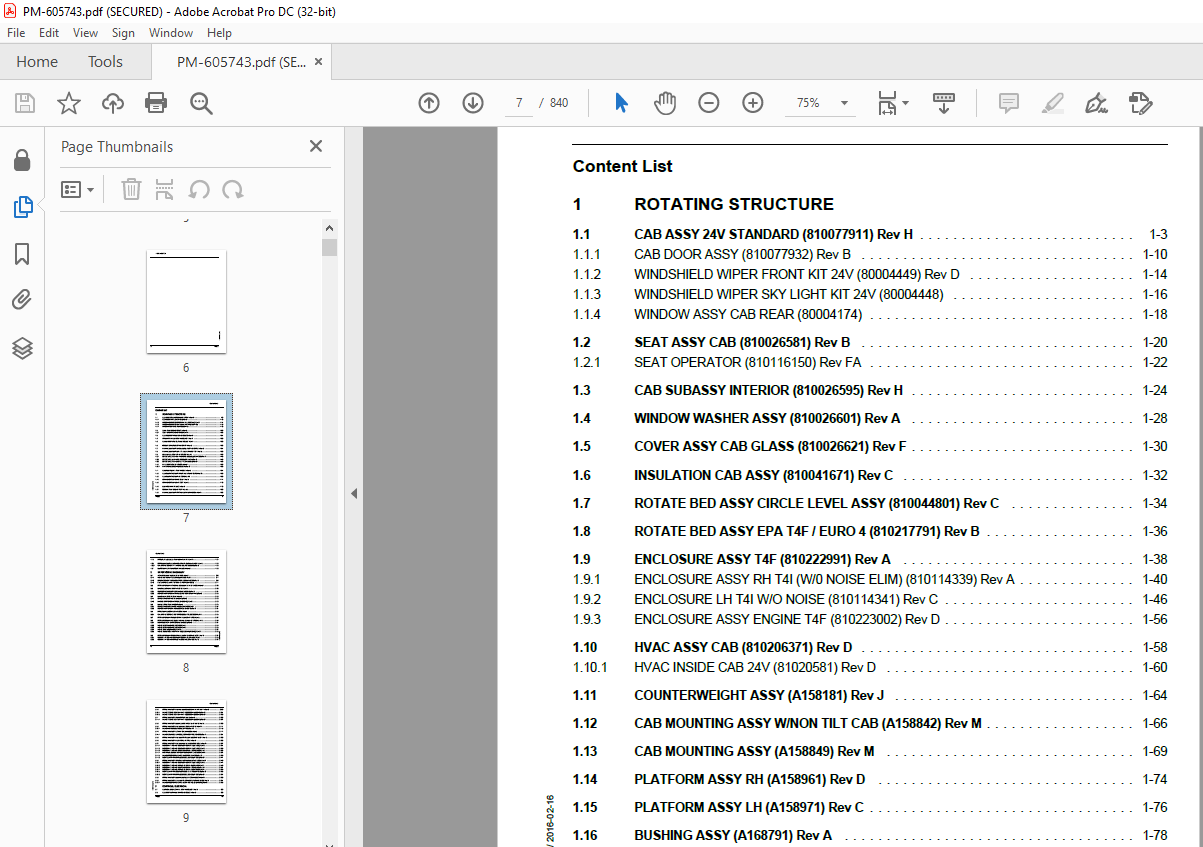Open thumbnails options dropdown menu
The image size is (1203, 847).
(x=78, y=189)
